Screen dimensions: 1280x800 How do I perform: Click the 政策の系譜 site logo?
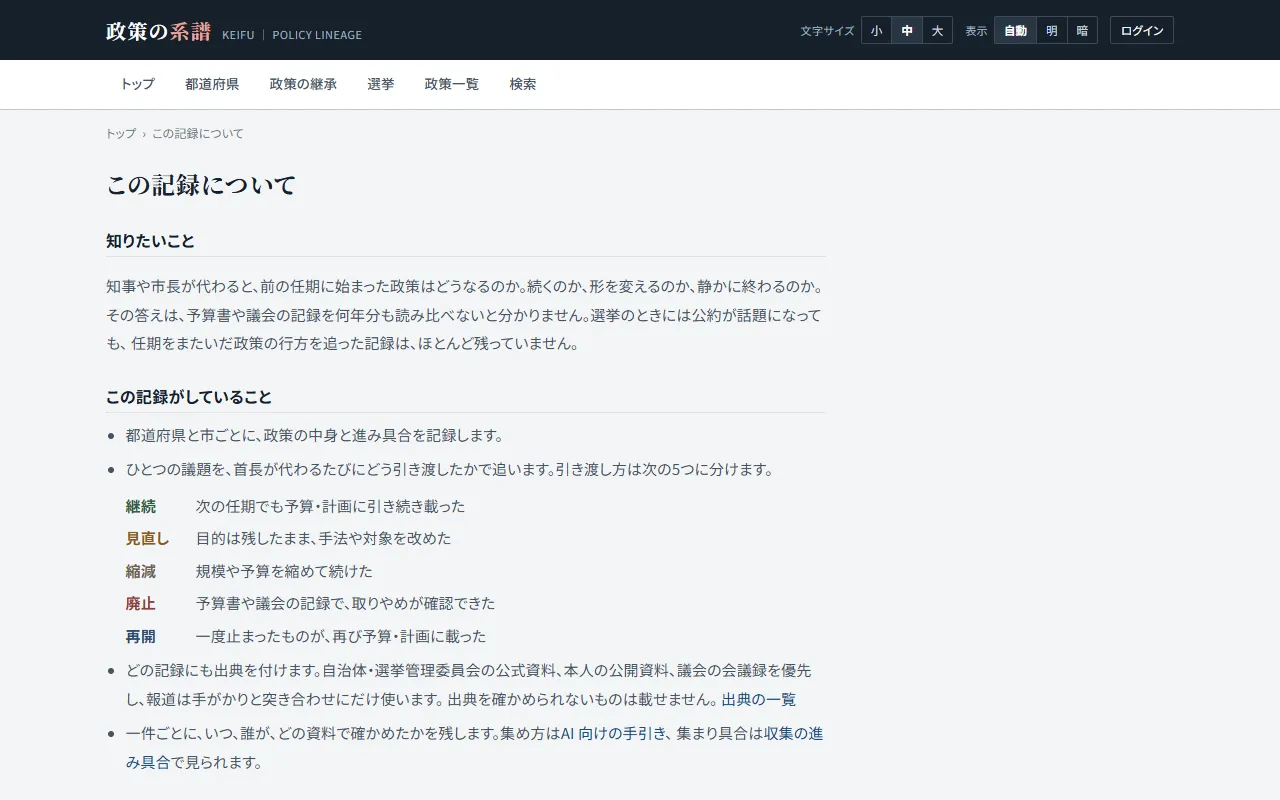click(158, 31)
